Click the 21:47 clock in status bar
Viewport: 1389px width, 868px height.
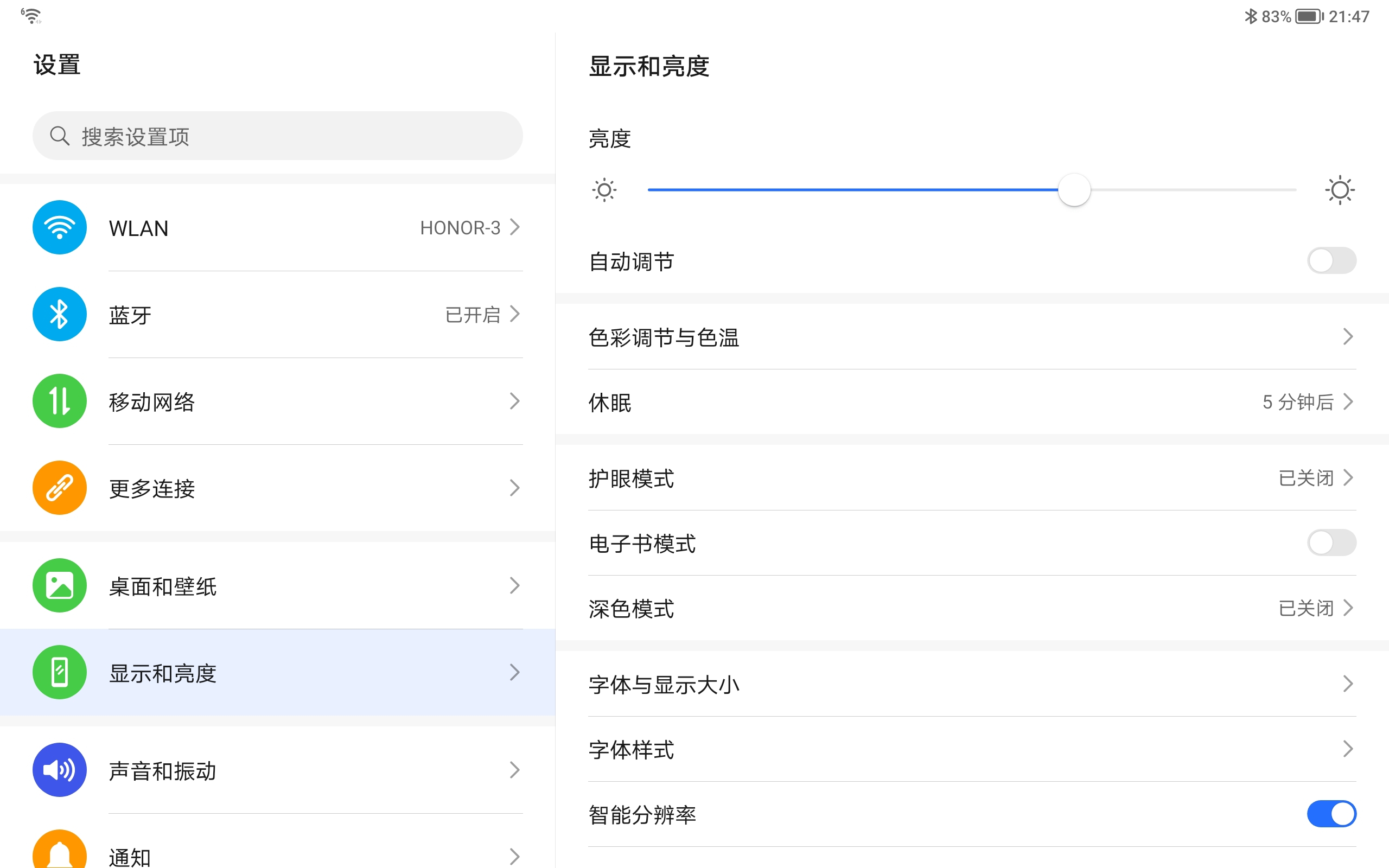click(x=1349, y=16)
